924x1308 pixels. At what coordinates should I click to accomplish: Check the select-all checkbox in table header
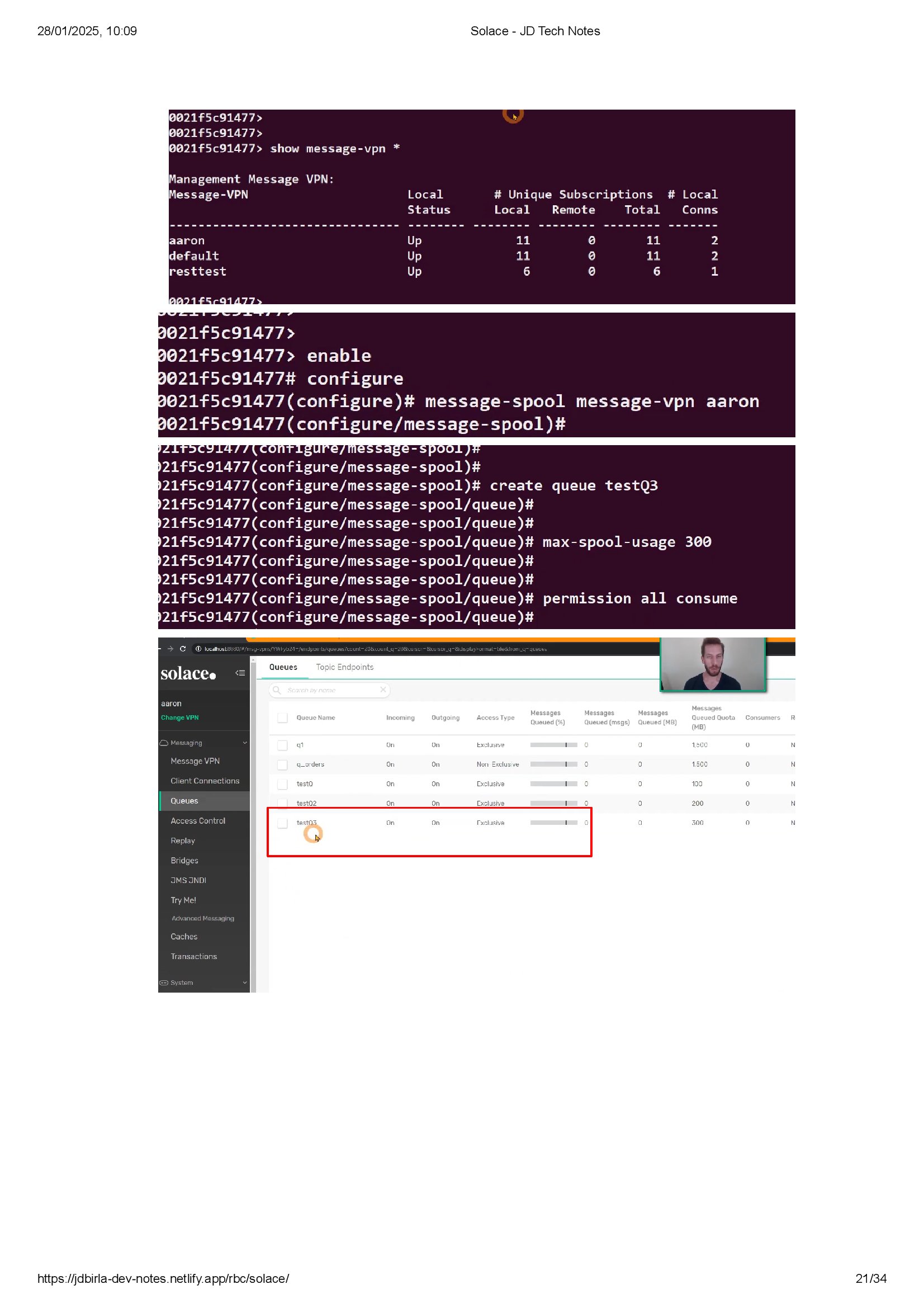click(x=282, y=718)
